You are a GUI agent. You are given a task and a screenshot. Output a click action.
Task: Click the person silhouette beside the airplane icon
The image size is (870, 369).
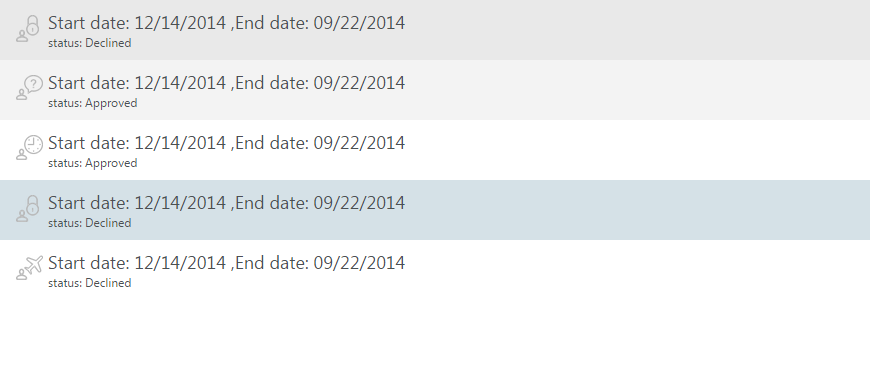pos(22,274)
